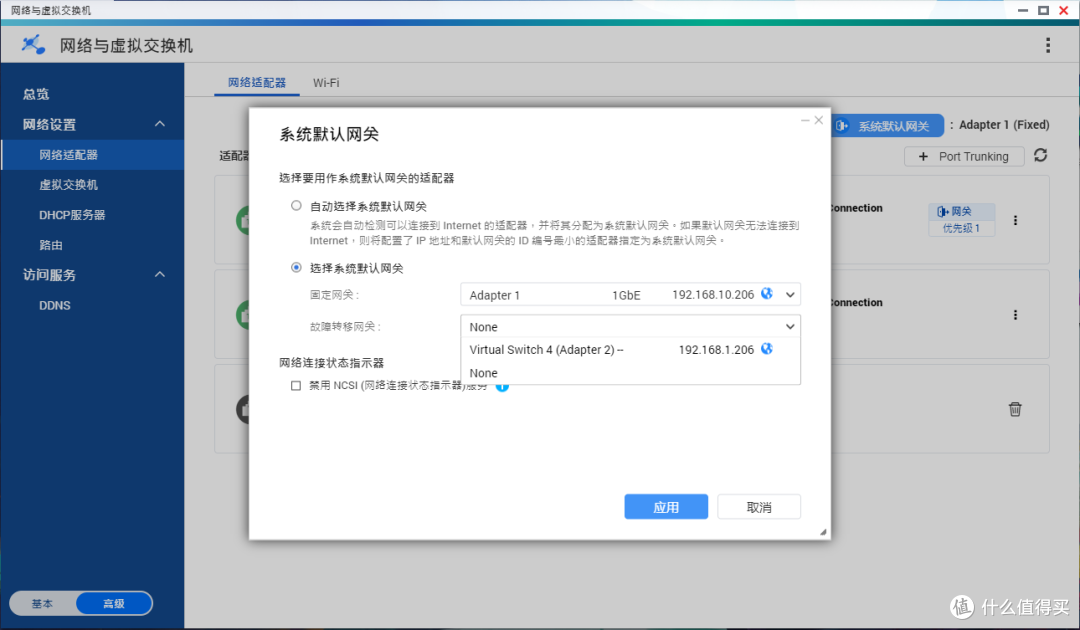
Task: Open the 固定网关 Adapter 1 dropdown
Action: pyautogui.click(x=630, y=295)
